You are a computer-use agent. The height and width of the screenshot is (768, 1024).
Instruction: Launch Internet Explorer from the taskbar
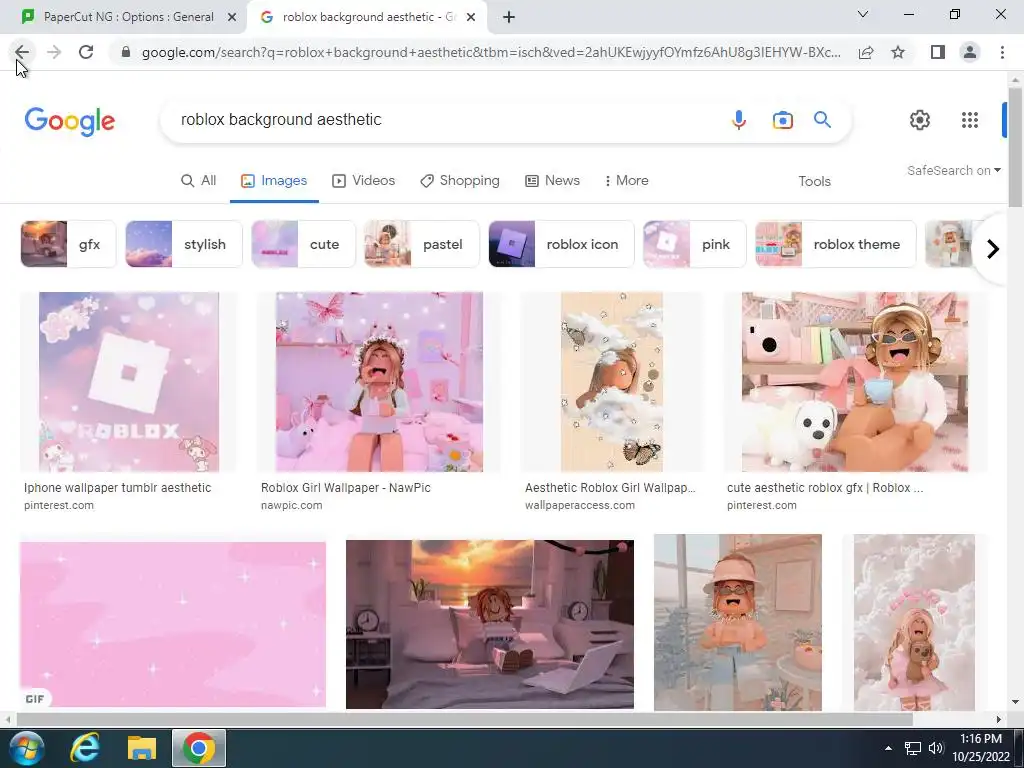coord(85,748)
